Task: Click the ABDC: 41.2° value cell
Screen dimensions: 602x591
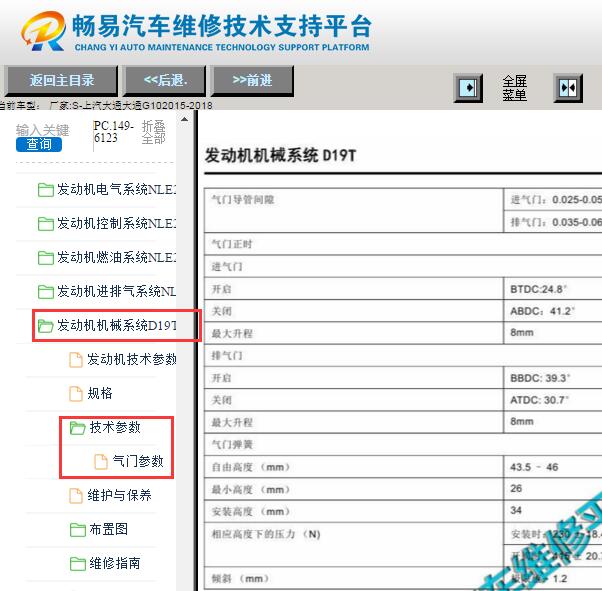Action: tap(553, 311)
